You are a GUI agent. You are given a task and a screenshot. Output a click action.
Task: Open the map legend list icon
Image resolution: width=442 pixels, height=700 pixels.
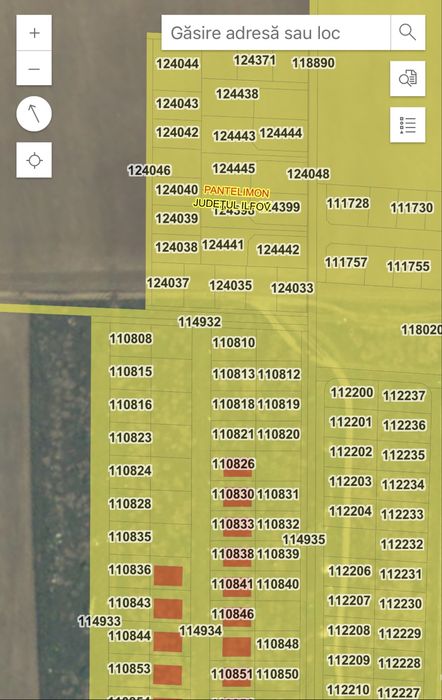pos(407,125)
